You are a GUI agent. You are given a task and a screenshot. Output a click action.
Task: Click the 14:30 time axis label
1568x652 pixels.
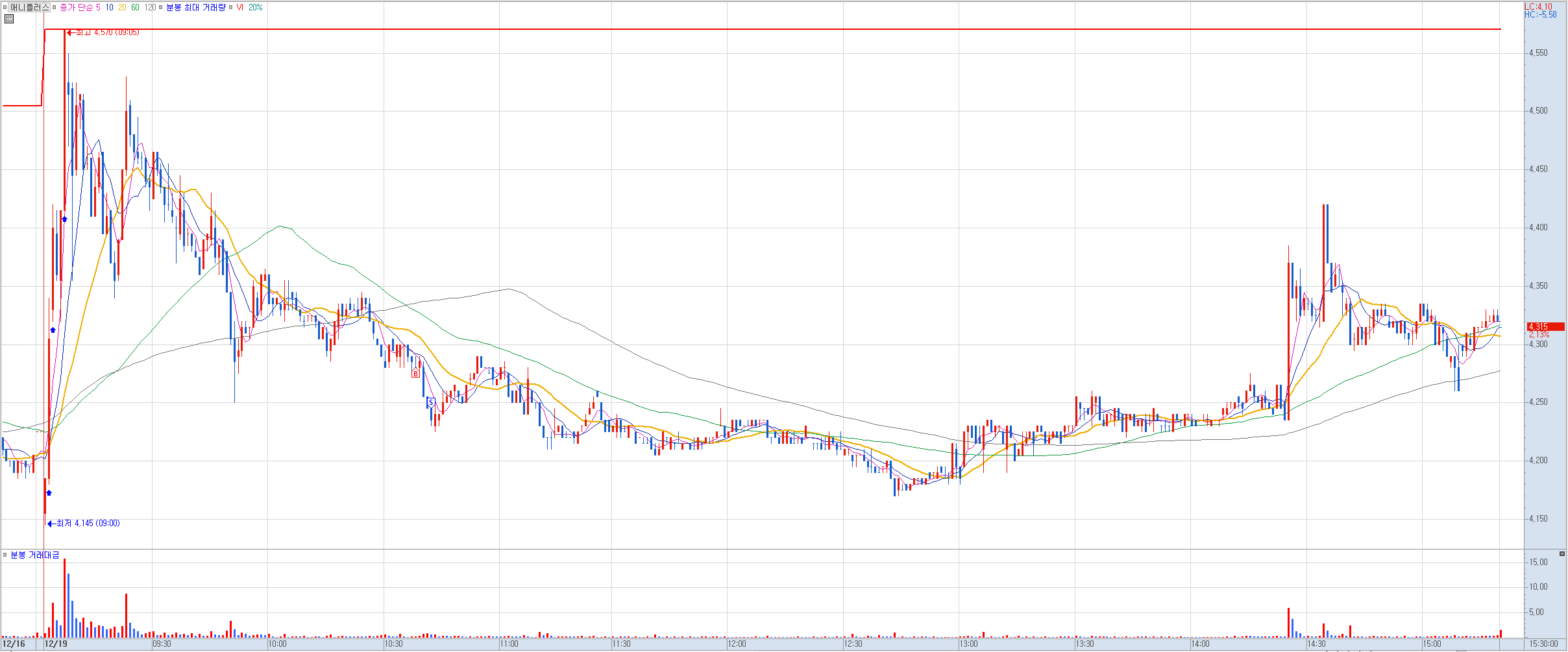pyautogui.click(x=1316, y=644)
